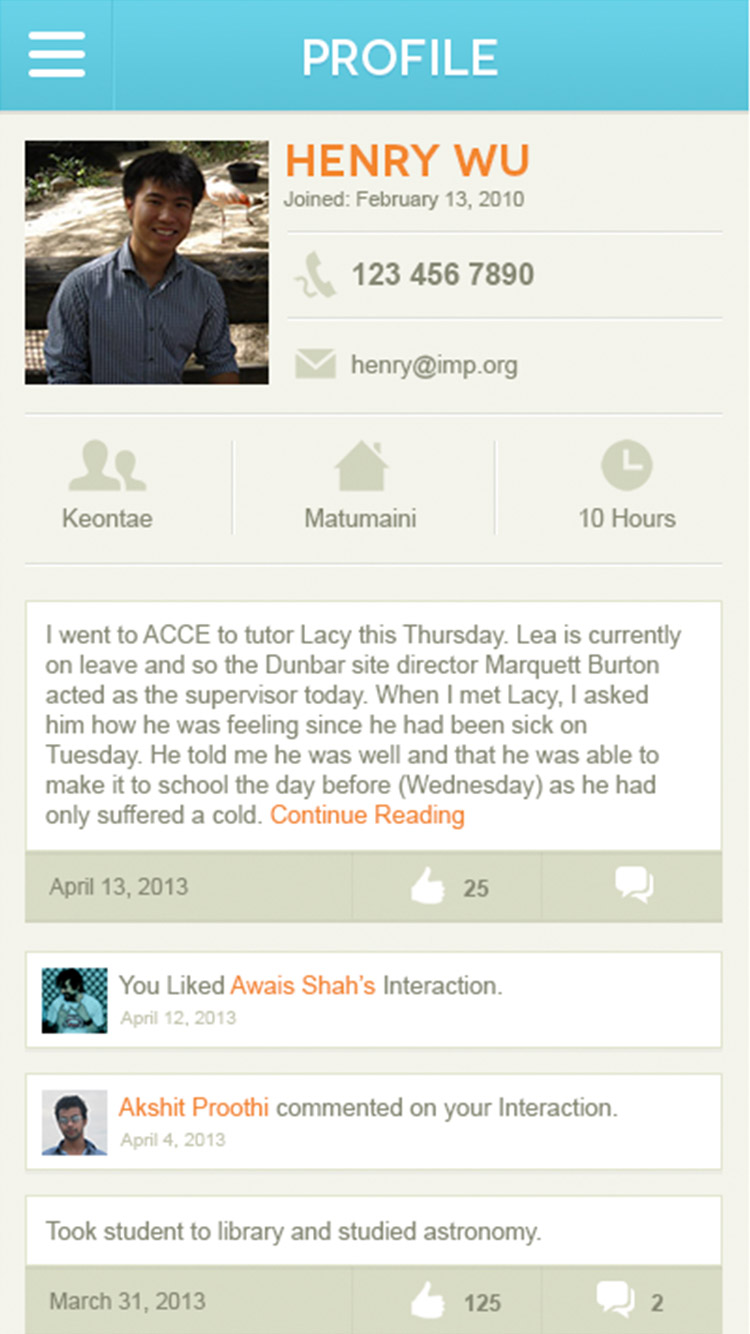Screen dimensions: 750x1334
Task: Tap Awais Shah's avatar thumbnail
Action: (x=74, y=1000)
